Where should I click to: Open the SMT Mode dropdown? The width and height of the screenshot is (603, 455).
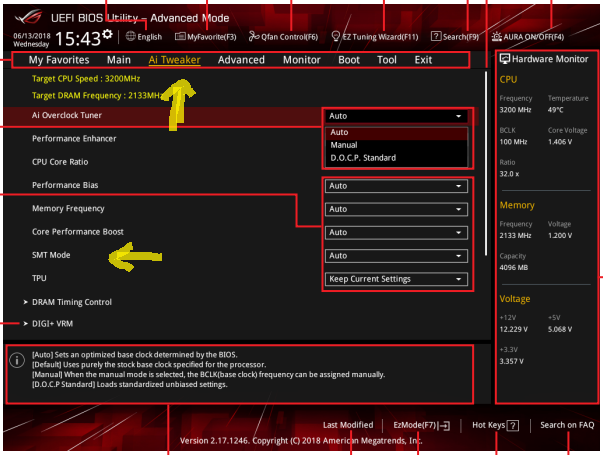(x=396, y=256)
